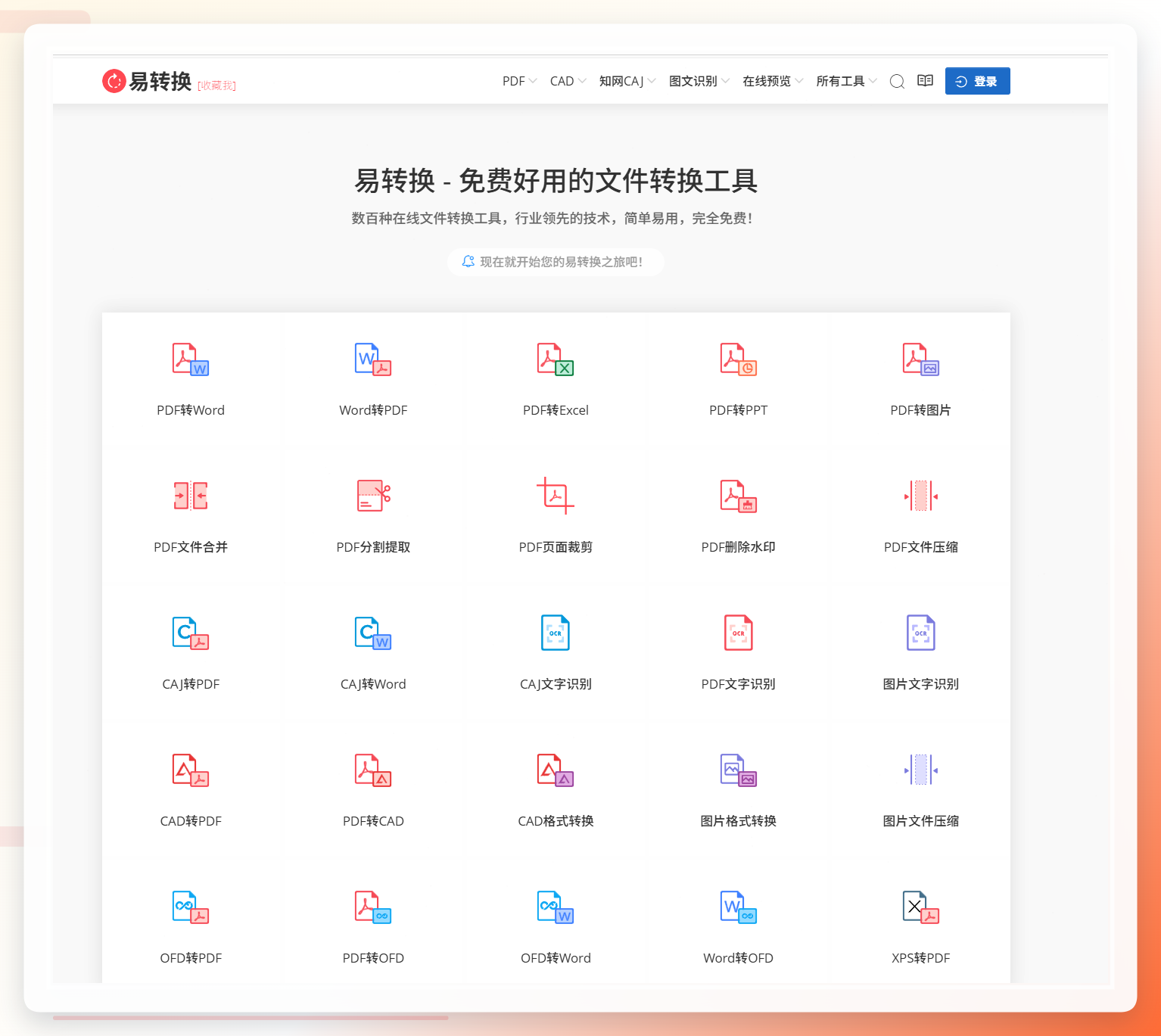Click the 图片格式转换 text label
Image resolution: width=1161 pixels, height=1036 pixels.
[x=739, y=821]
